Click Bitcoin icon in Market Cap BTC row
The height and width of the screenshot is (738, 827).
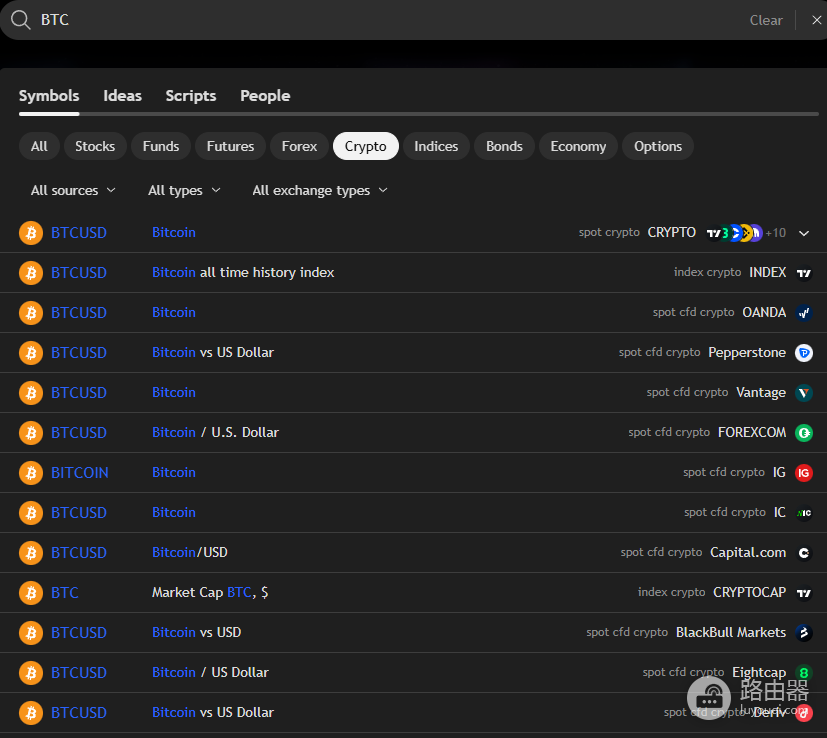click(31, 593)
